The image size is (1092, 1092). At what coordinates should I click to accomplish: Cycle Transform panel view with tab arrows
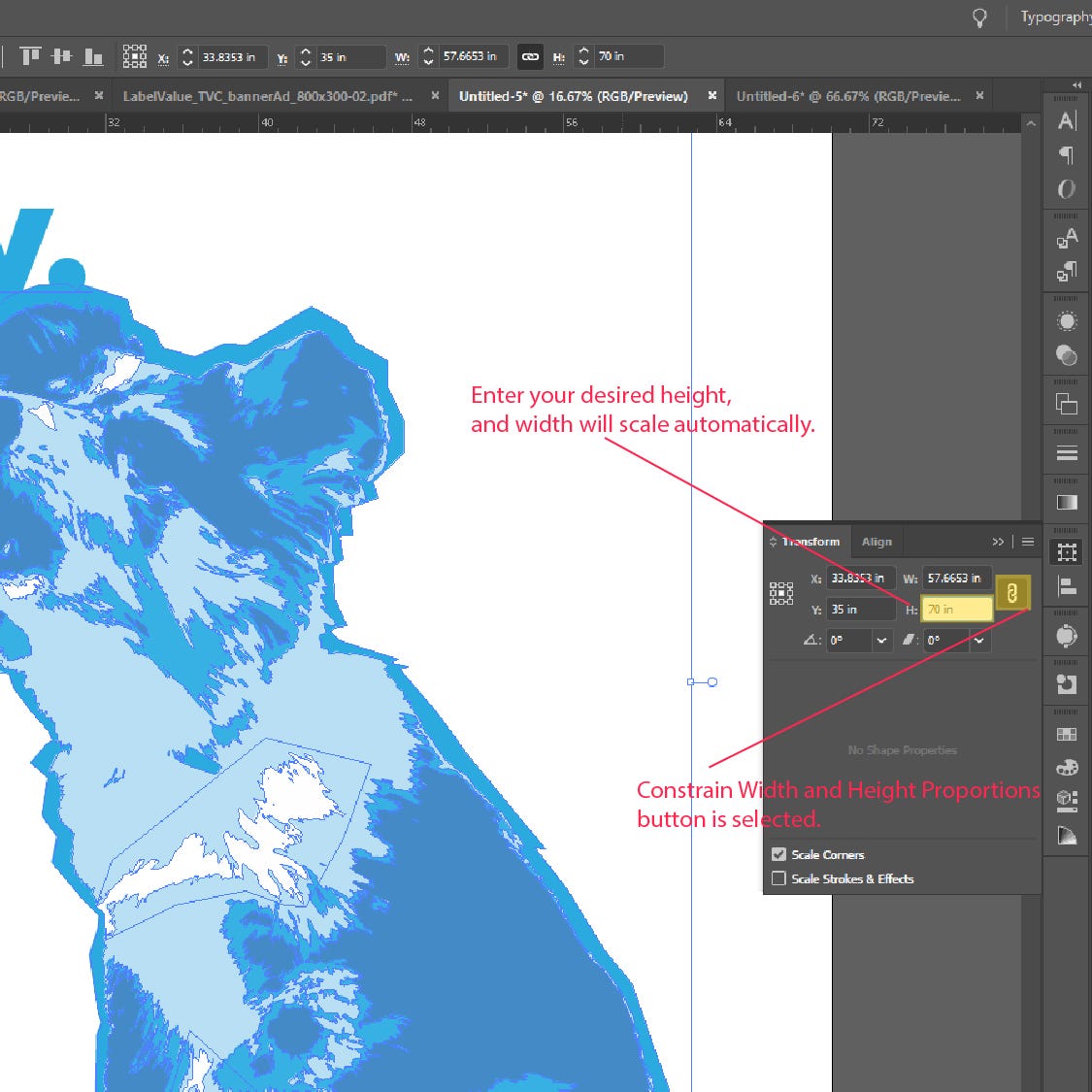[773, 542]
